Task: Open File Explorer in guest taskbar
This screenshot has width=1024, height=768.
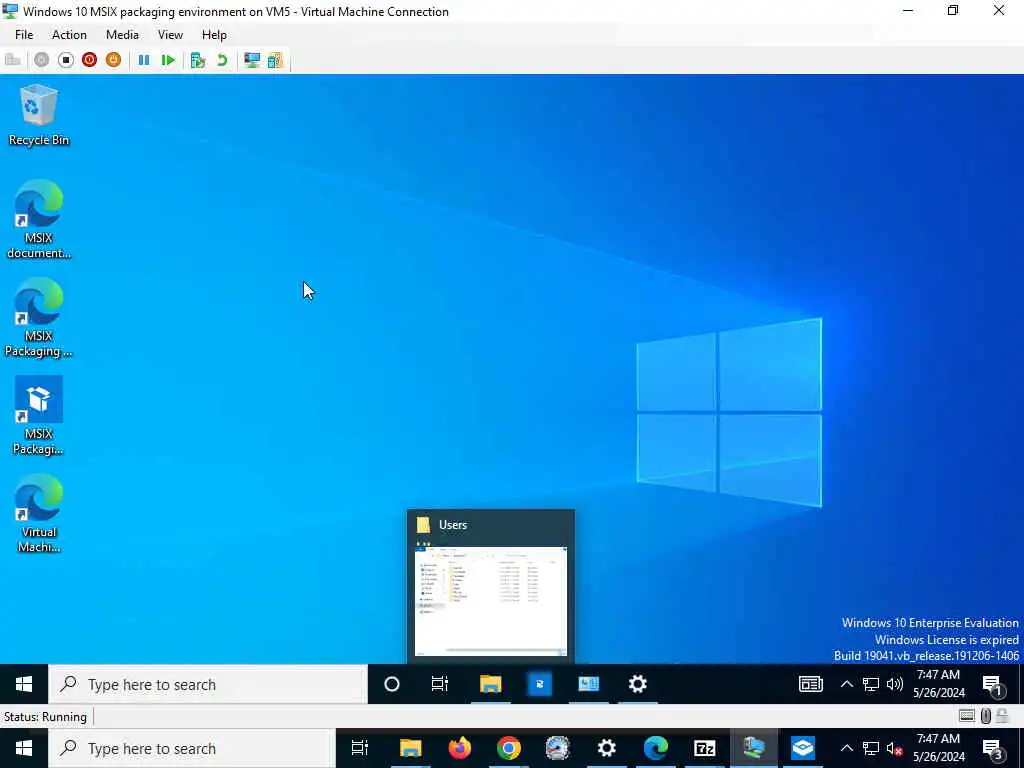Action: tap(490, 684)
